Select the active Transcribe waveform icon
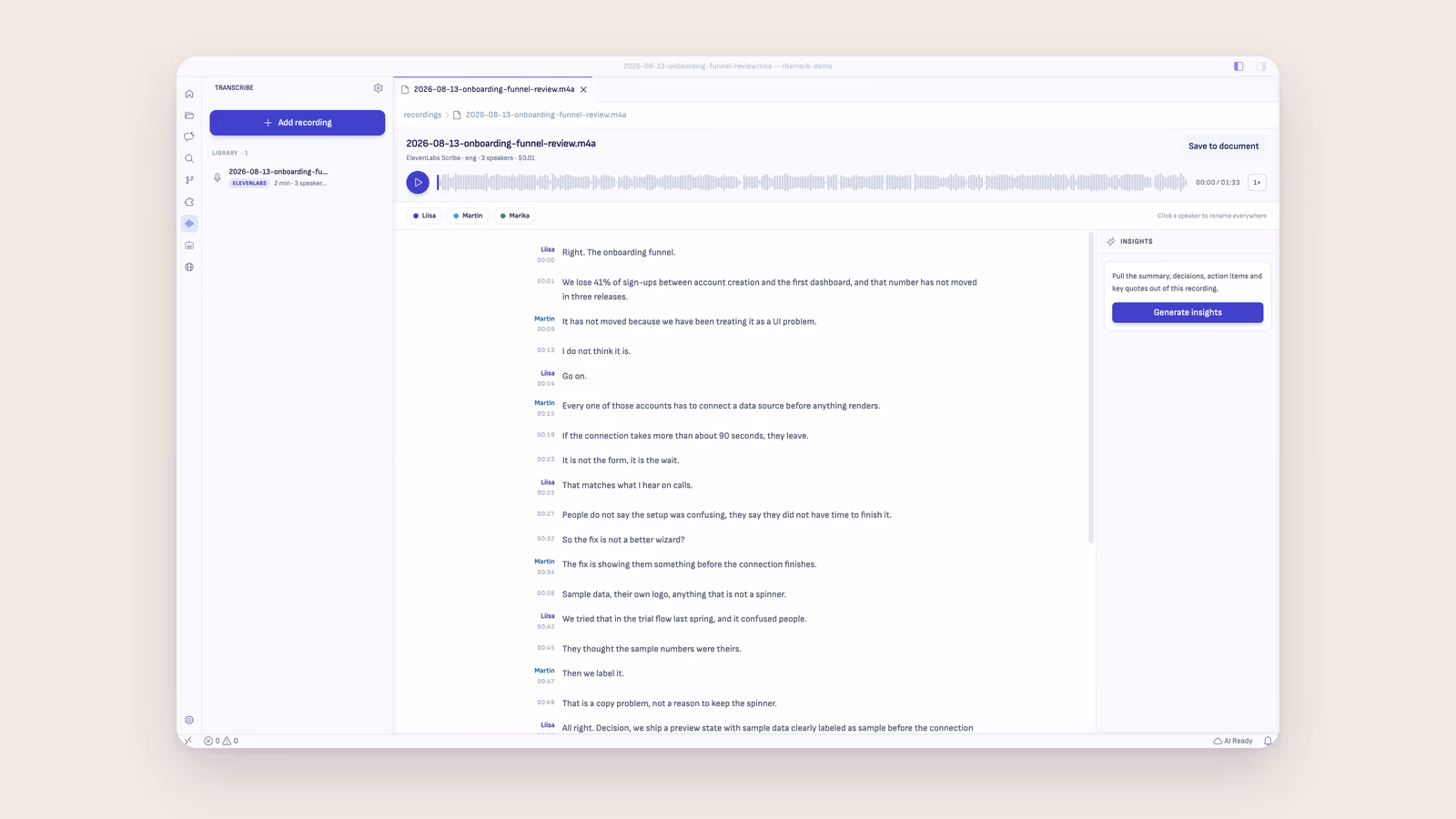Screen dimensions: 1456x819 [189, 224]
